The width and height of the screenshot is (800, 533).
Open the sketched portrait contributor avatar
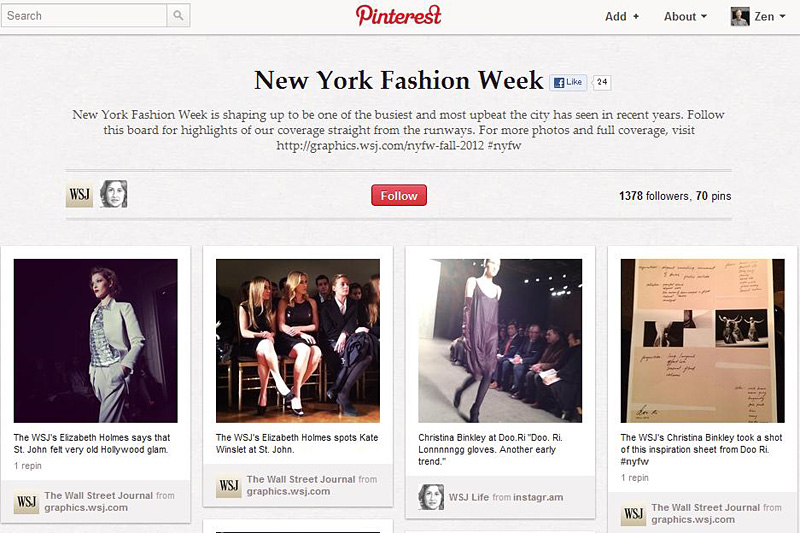(x=113, y=194)
